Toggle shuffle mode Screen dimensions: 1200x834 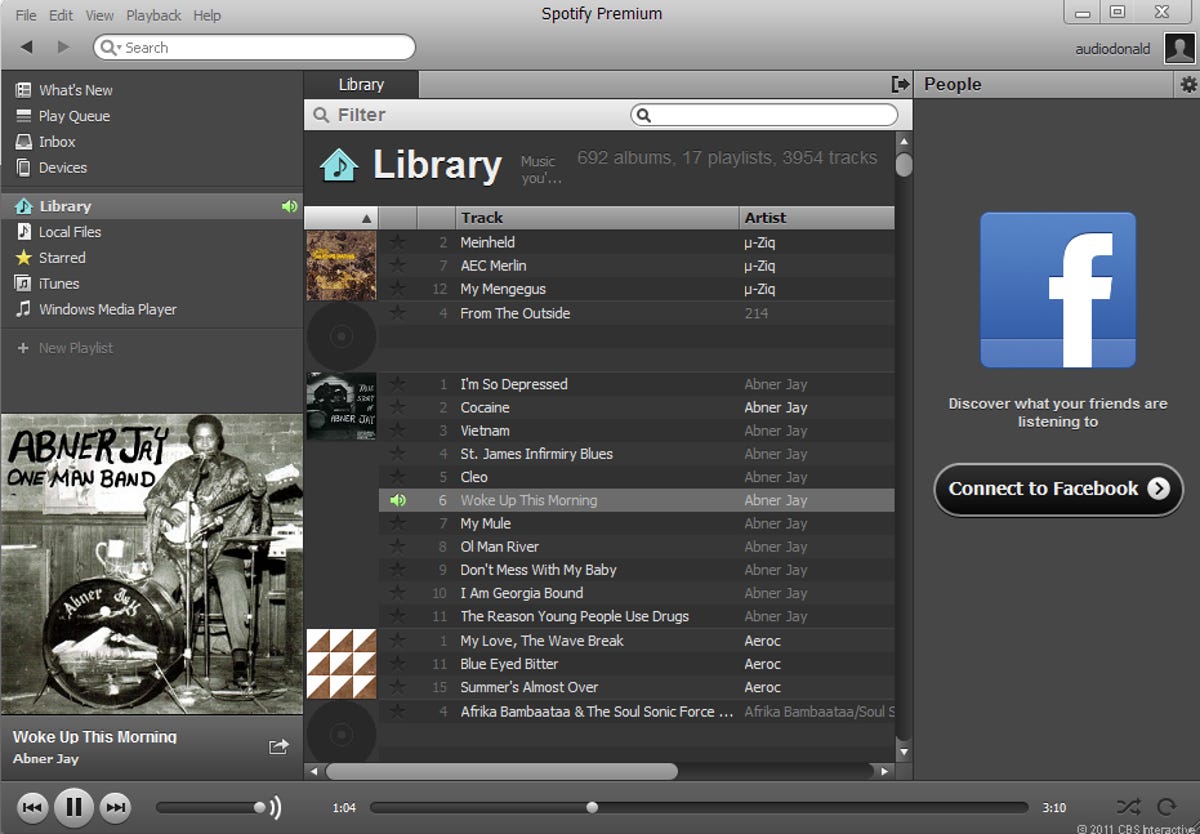coord(1128,807)
